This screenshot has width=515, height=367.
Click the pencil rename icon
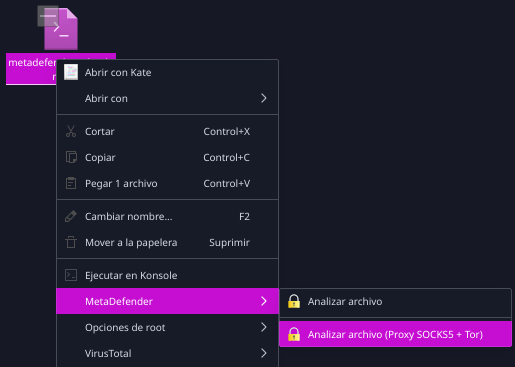[71, 216]
